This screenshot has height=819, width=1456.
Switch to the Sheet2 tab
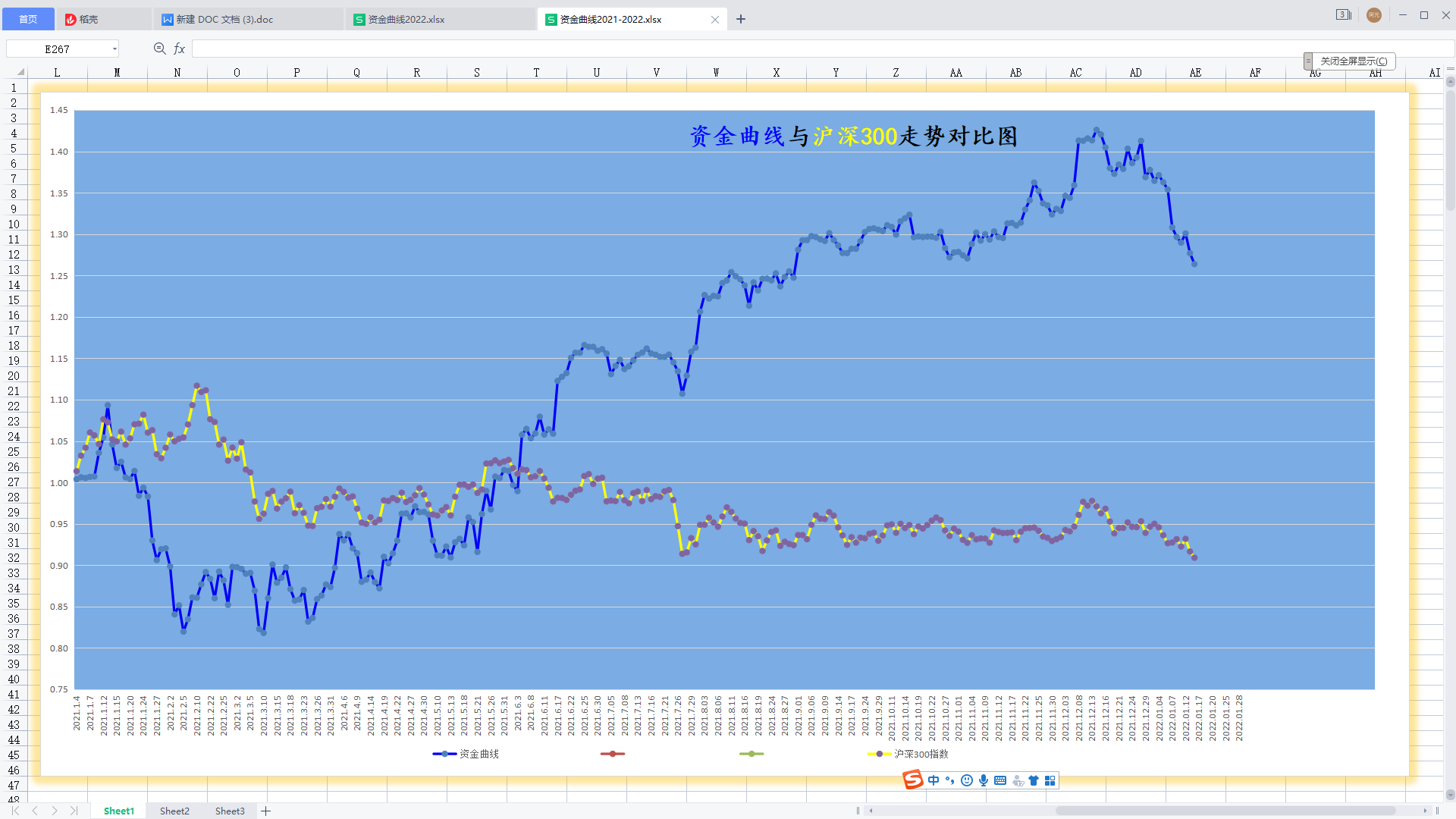[174, 811]
